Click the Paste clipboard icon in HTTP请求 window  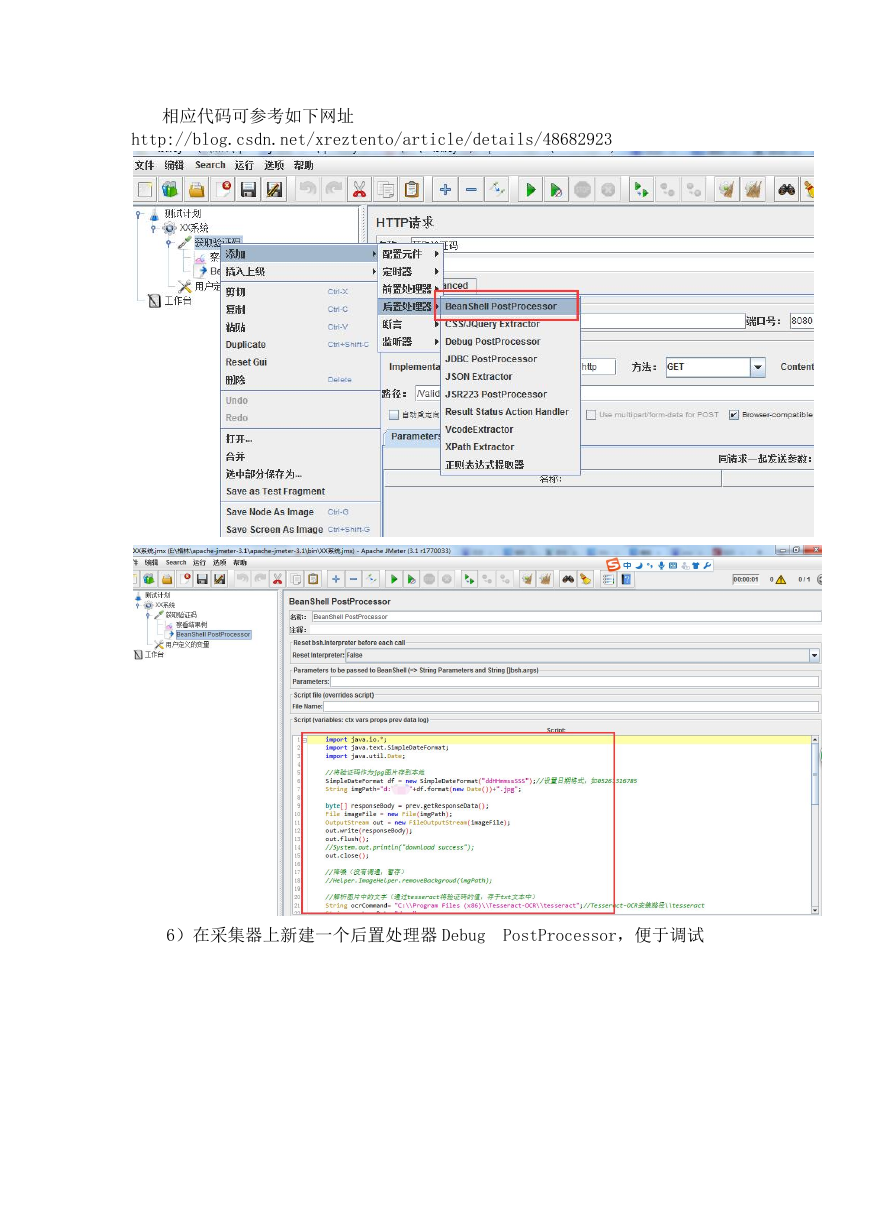(x=411, y=189)
